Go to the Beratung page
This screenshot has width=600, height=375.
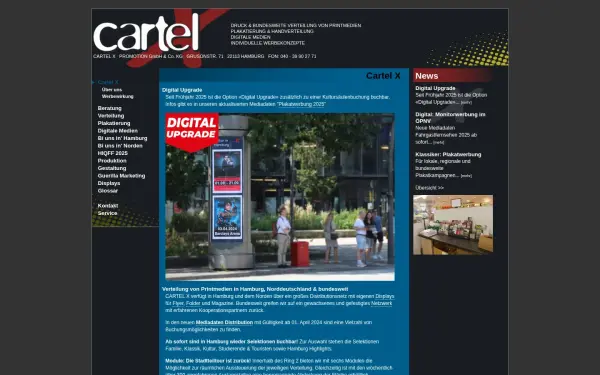click(109, 108)
